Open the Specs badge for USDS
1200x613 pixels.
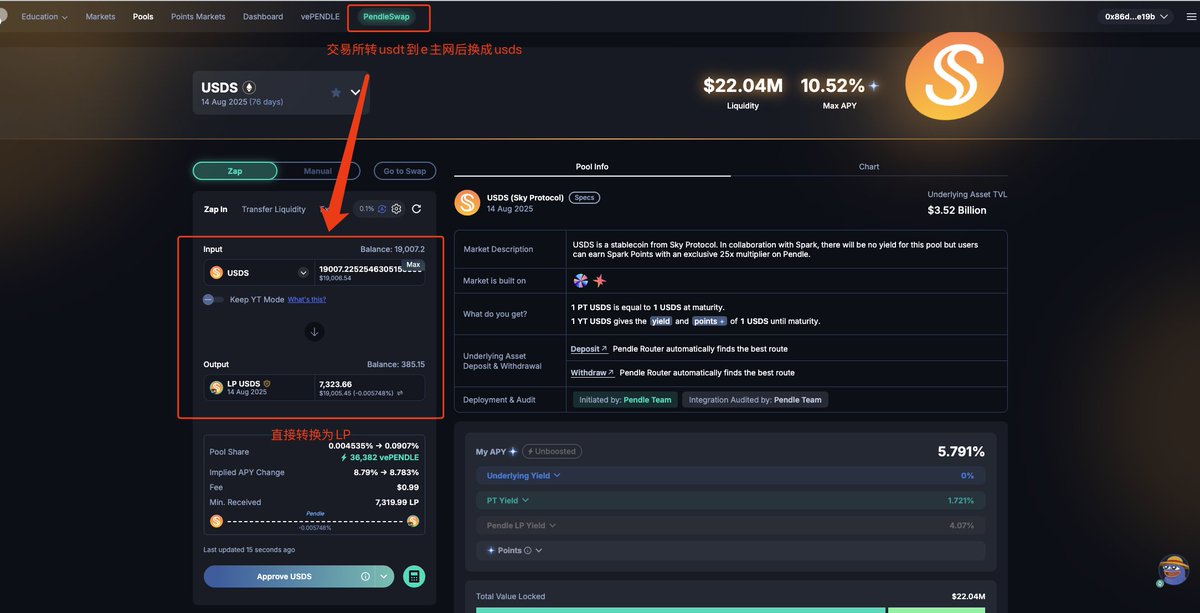point(584,198)
